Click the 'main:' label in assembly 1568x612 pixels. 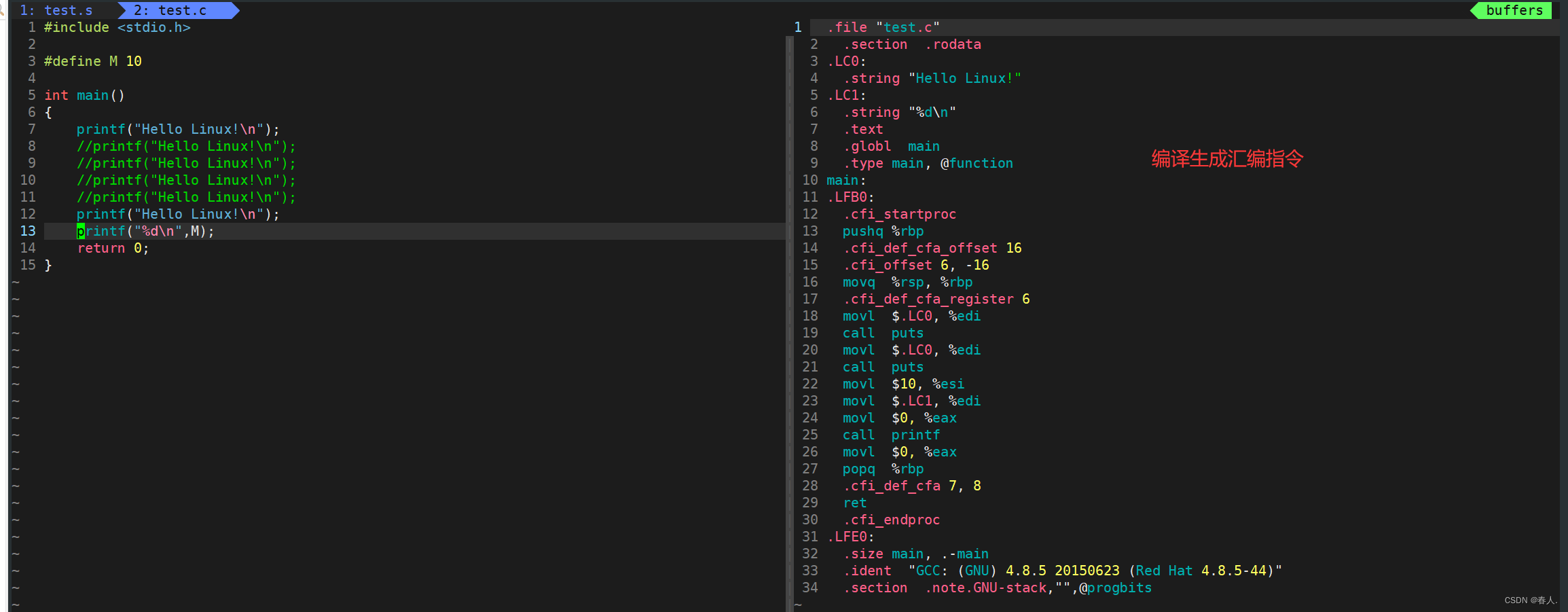click(846, 180)
